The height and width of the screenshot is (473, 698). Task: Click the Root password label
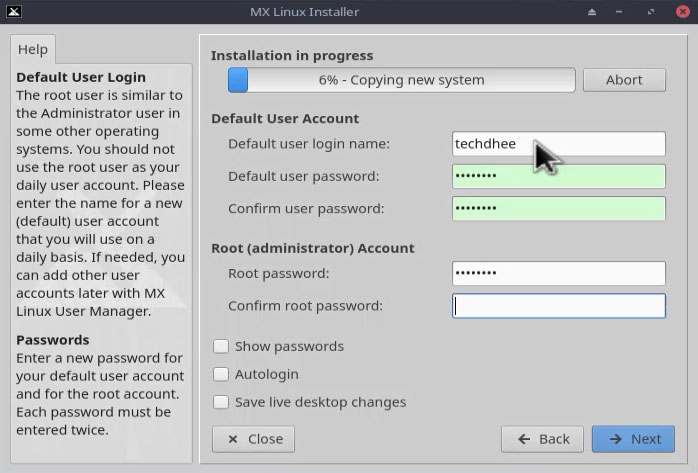click(x=279, y=273)
